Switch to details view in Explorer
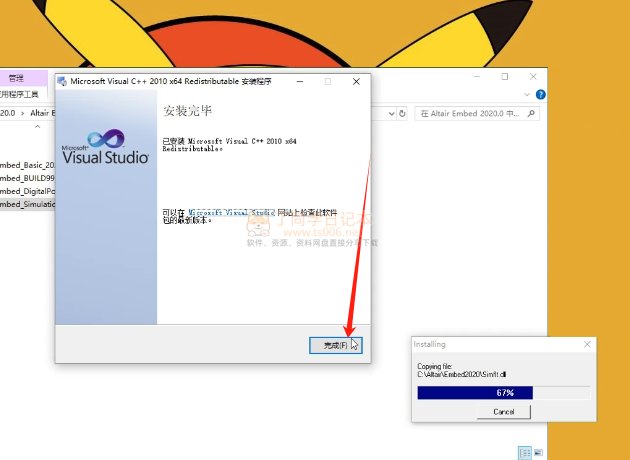 [x=525, y=453]
